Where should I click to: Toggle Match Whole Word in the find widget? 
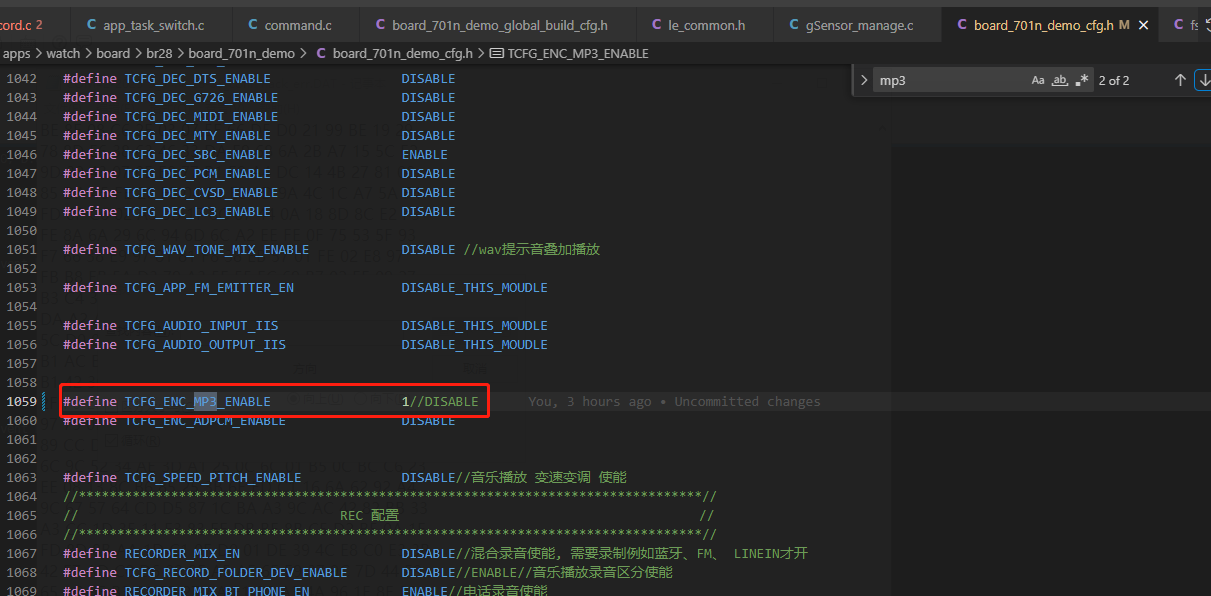pyautogui.click(x=1060, y=80)
